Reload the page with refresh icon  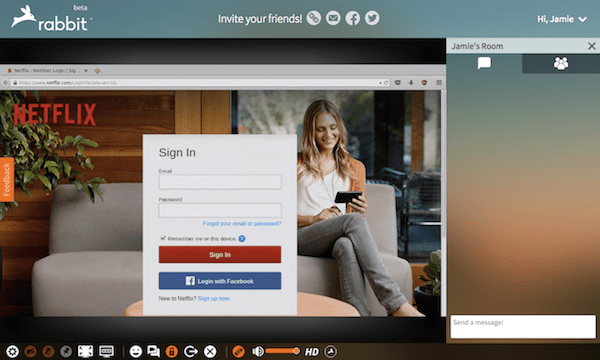pyautogui.click(x=386, y=83)
